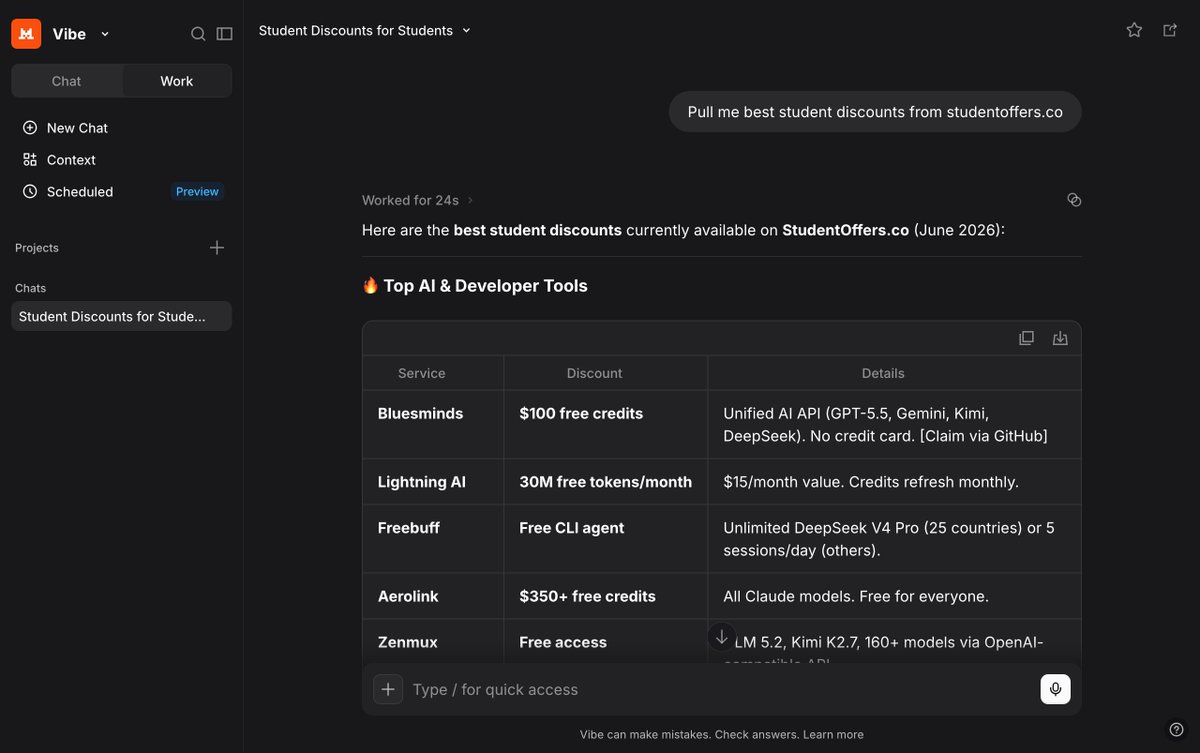Screen dimensions: 1200x753
Task: Select the 30M free tokens/month cell
Action: coord(606,482)
